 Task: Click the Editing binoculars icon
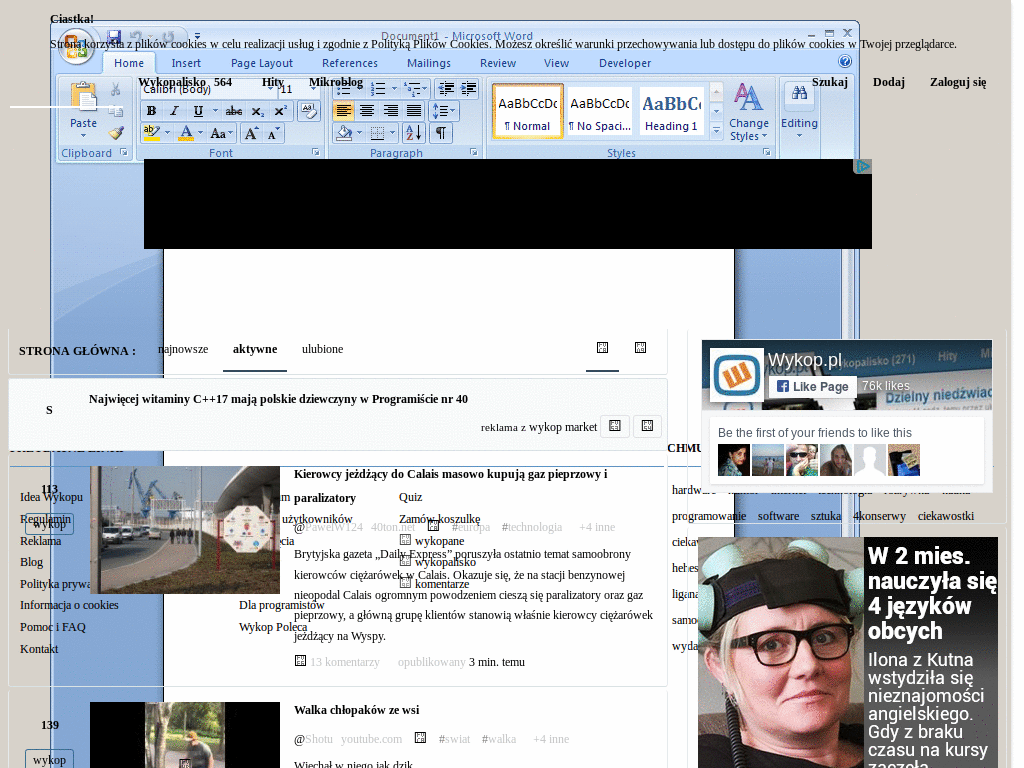[799, 93]
